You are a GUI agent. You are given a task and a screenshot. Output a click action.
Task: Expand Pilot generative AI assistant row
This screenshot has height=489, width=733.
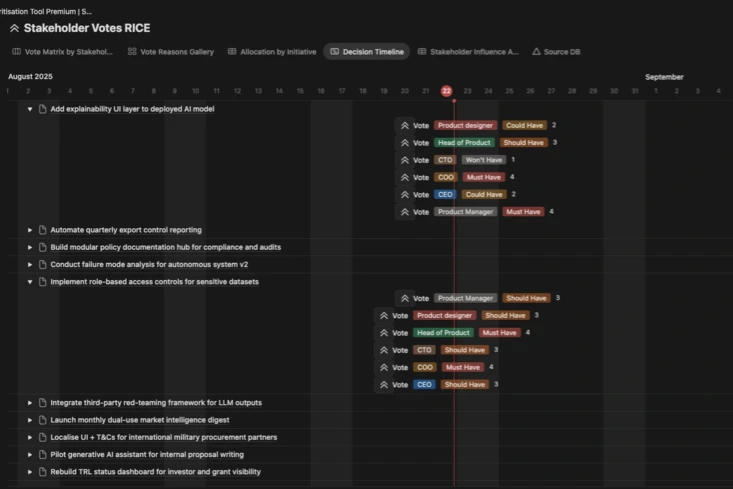click(x=30, y=455)
